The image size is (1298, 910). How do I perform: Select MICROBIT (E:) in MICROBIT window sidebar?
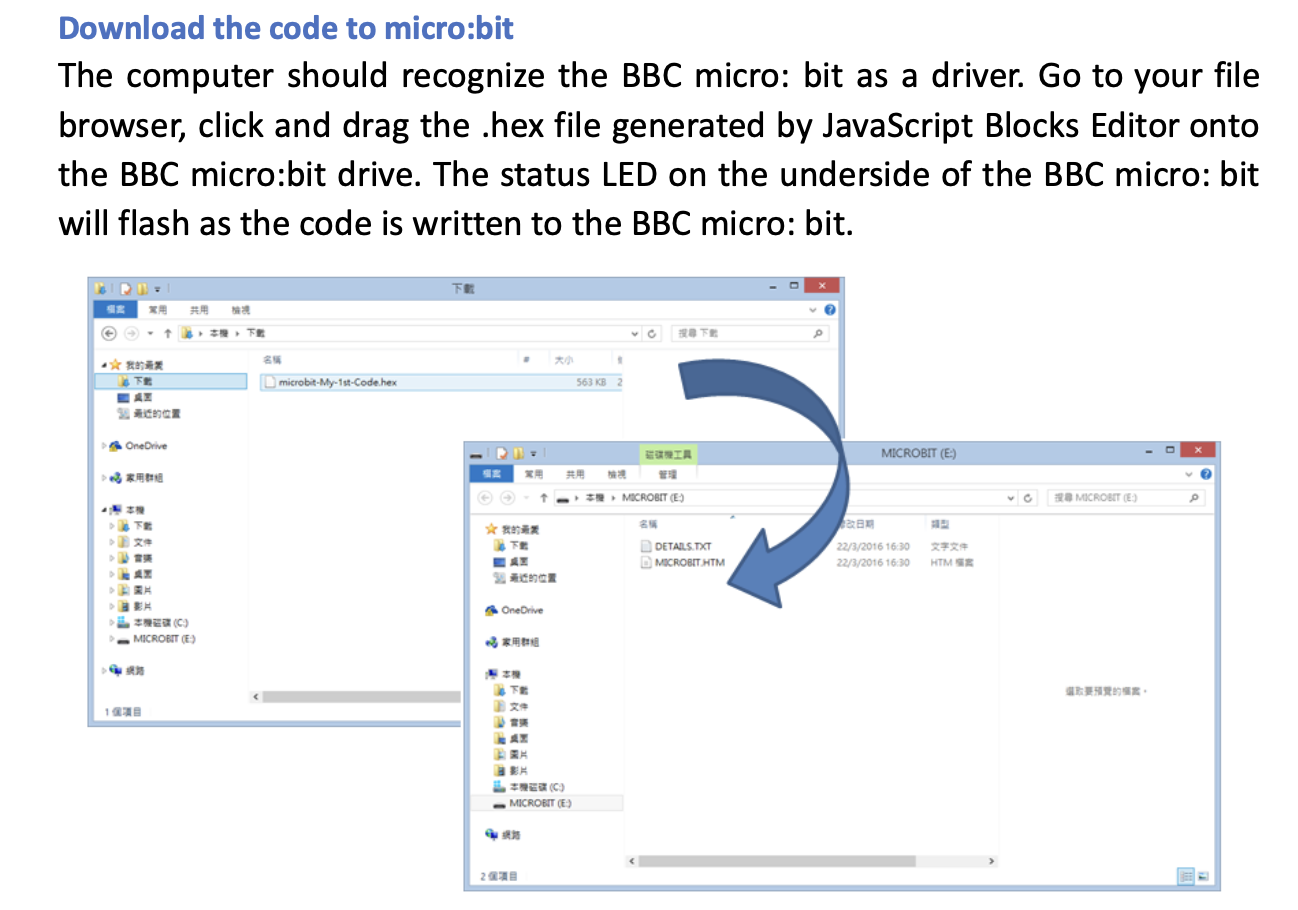[x=540, y=803]
